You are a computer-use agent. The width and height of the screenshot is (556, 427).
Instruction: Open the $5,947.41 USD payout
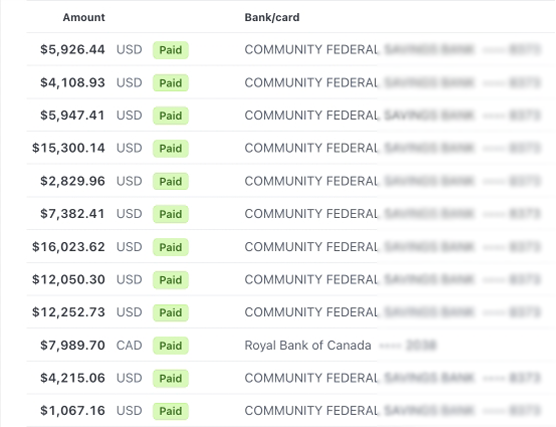[x=291, y=115]
